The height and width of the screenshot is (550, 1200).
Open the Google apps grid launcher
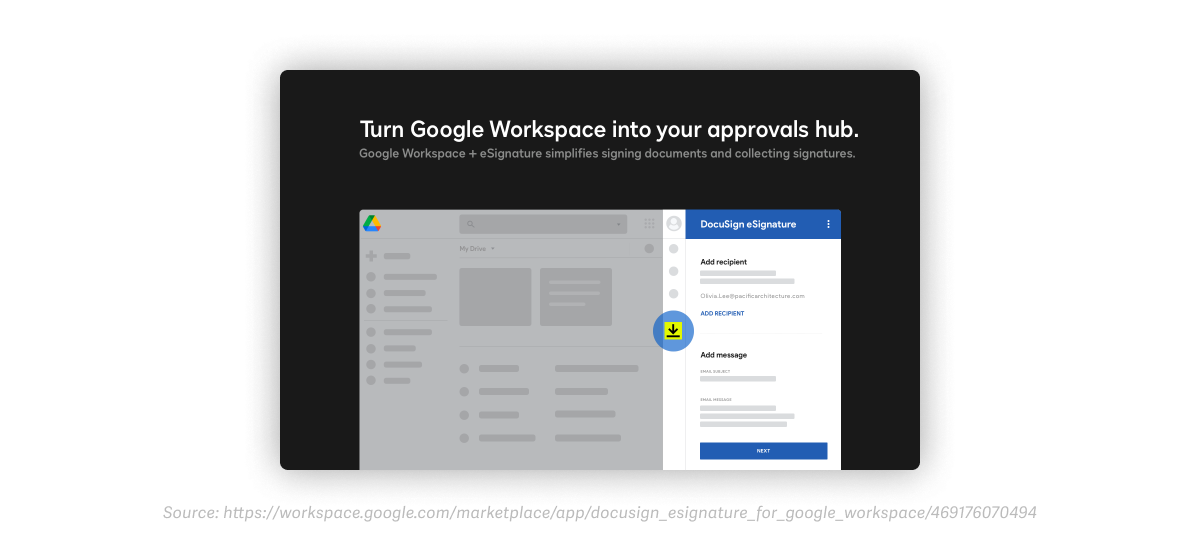pos(649,224)
